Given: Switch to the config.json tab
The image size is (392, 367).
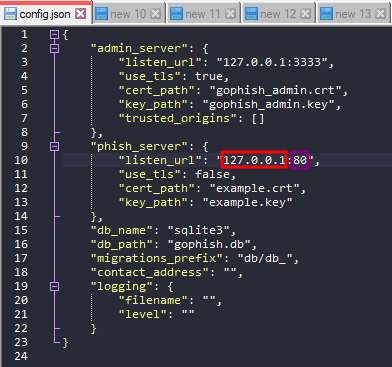Looking at the screenshot, I should point(46,13).
